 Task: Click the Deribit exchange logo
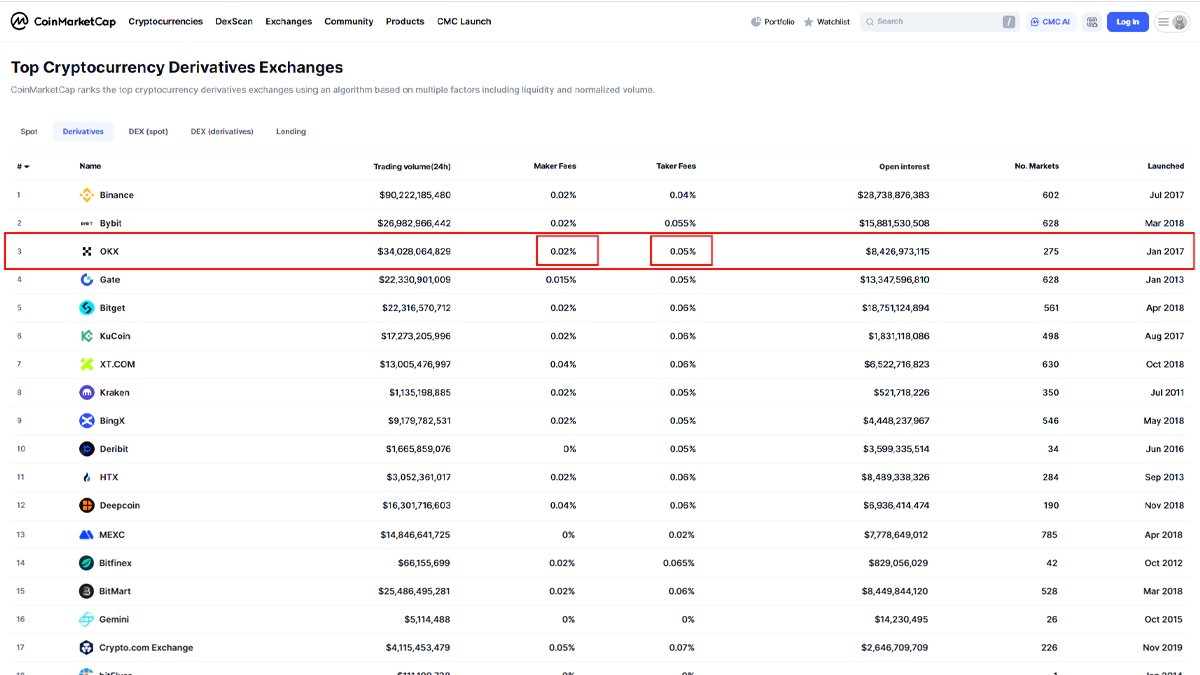click(87, 449)
